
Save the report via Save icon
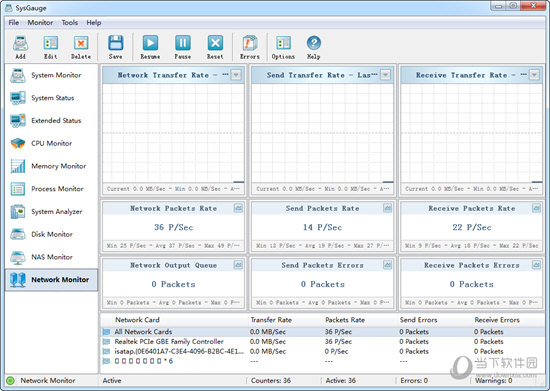point(115,47)
